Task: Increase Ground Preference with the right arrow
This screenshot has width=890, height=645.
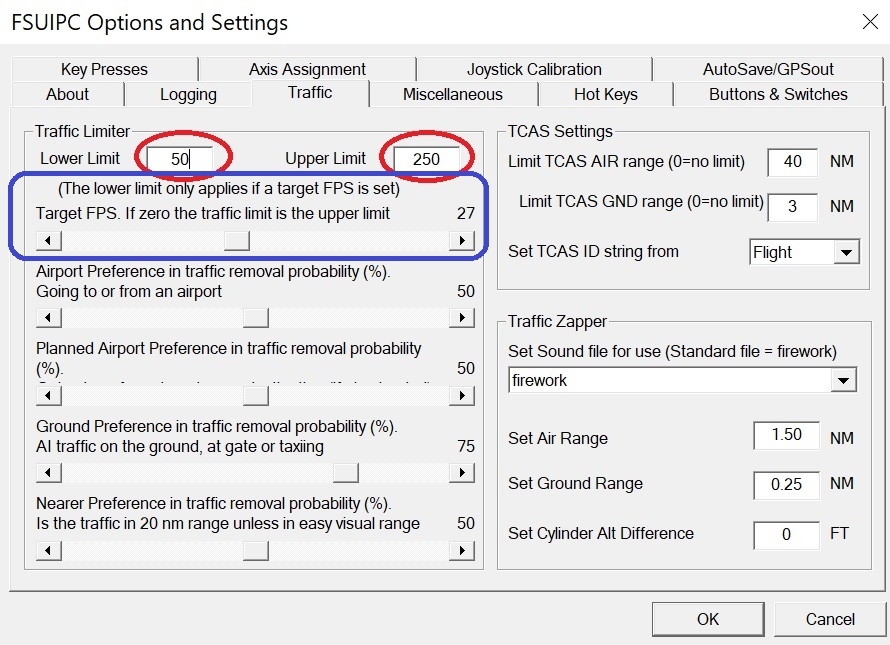Action: click(x=462, y=473)
